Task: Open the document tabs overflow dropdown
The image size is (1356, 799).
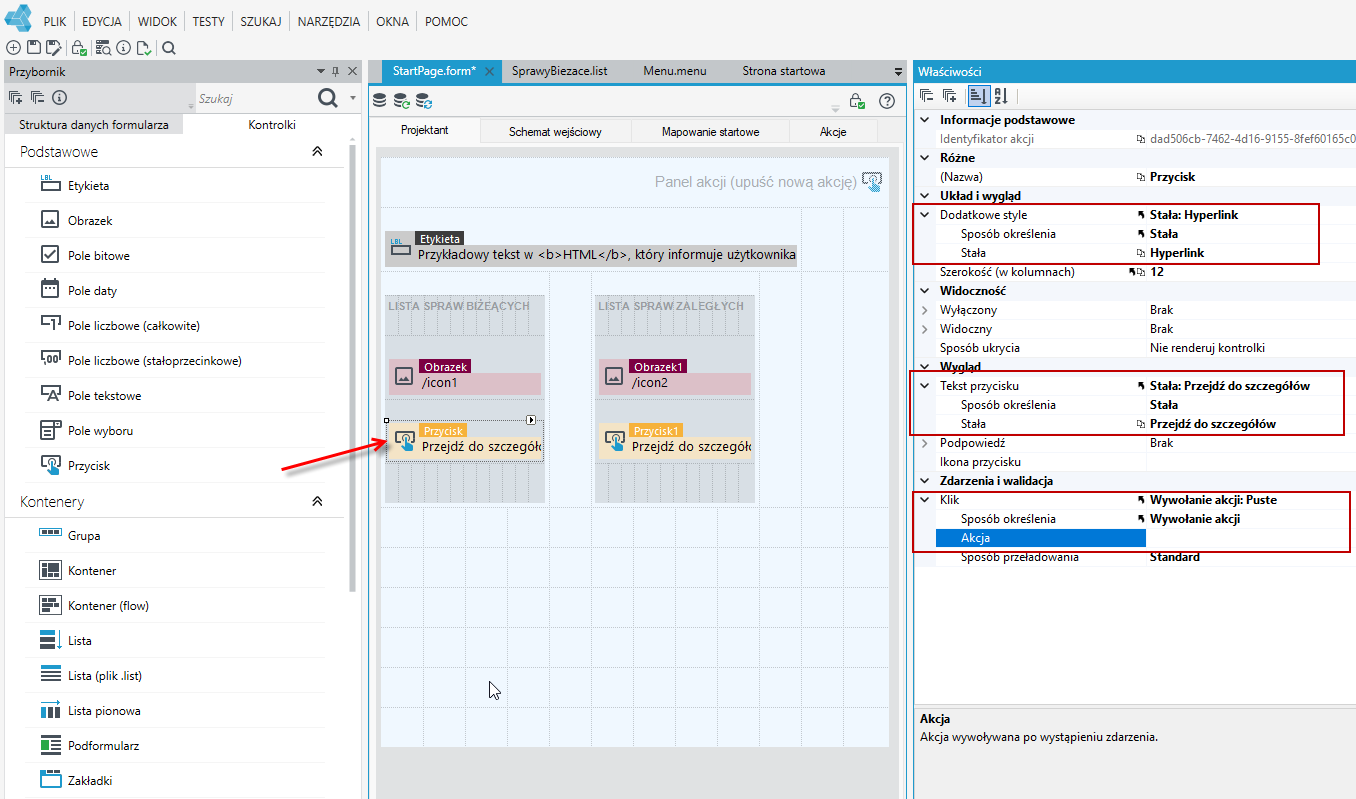Action: pos(898,71)
